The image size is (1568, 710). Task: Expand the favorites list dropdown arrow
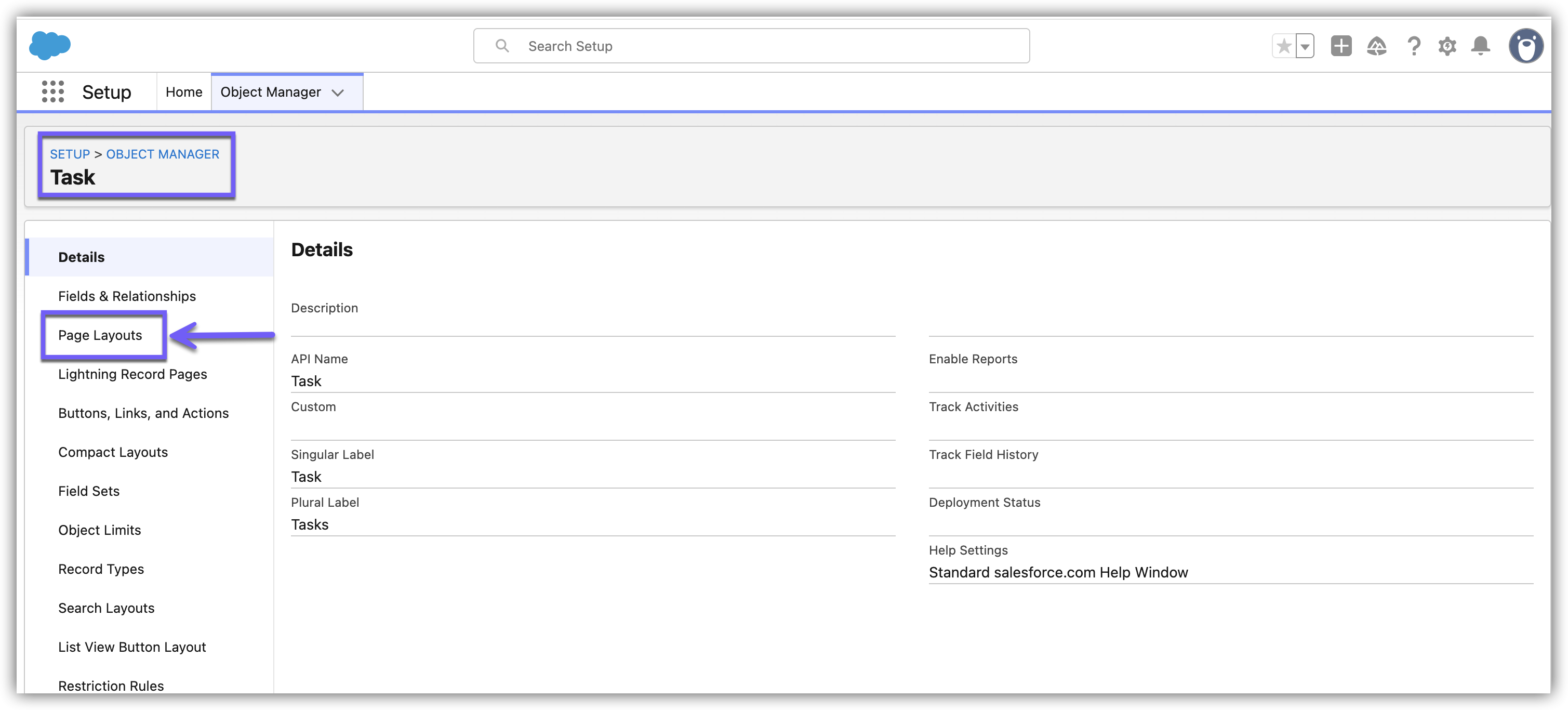1305,46
